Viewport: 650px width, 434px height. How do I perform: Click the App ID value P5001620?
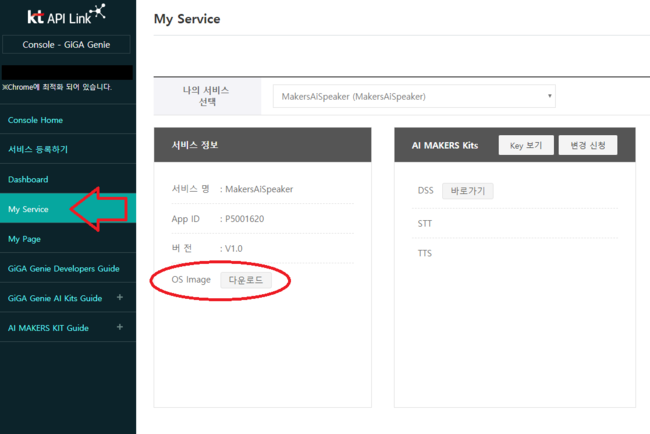pyautogui.click(x=245, y=219)
